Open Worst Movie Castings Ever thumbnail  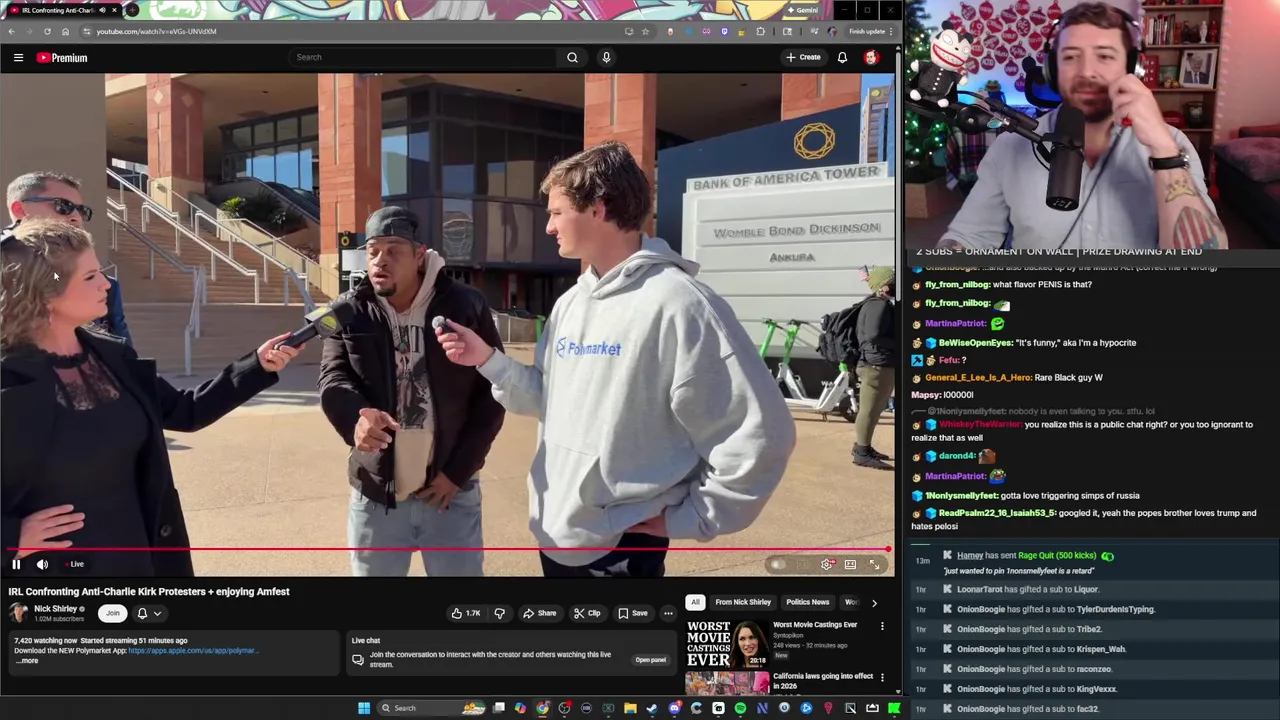point(727,643)
